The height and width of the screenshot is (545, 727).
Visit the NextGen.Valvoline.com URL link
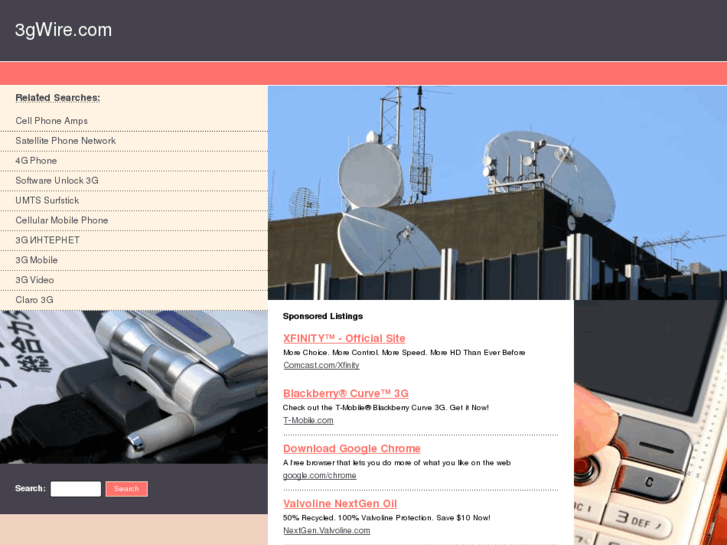pyautogui.click(x=326, y=531)
